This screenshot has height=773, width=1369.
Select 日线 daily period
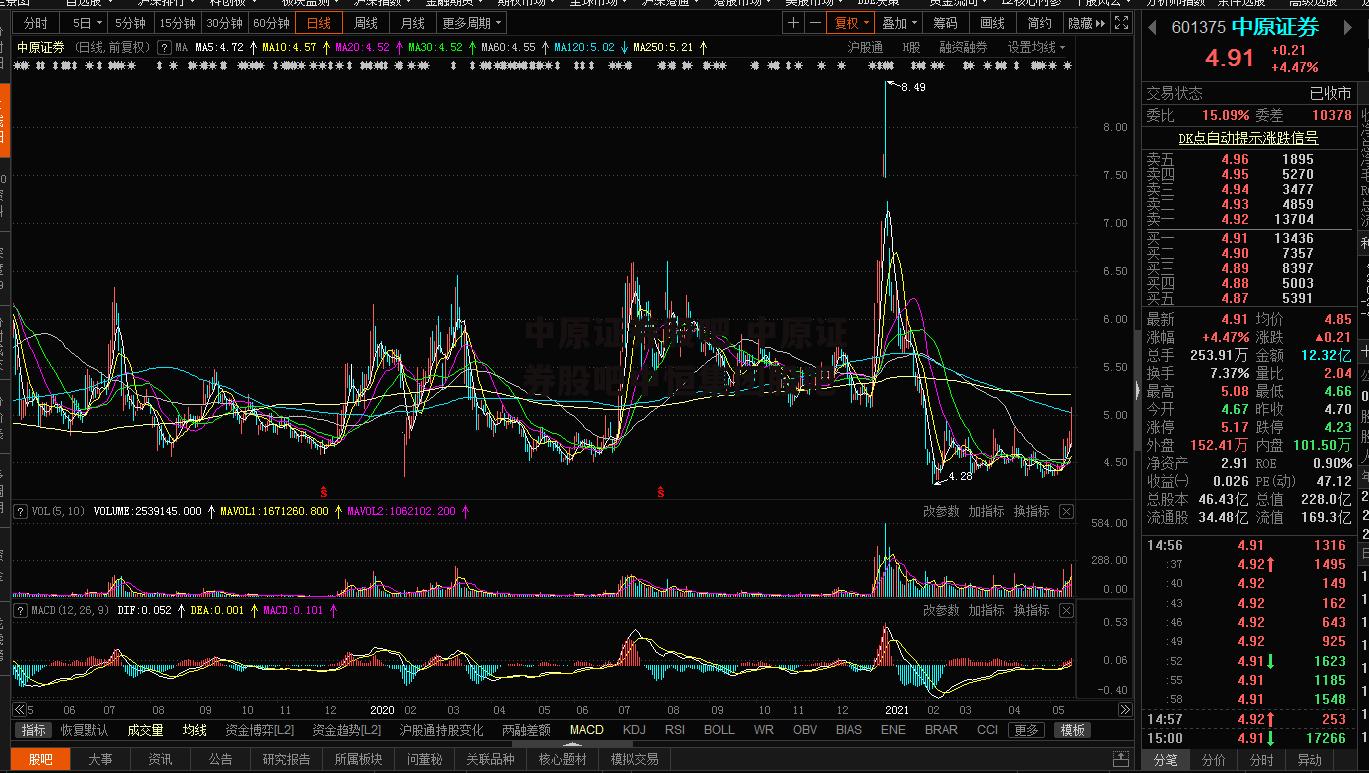tap(319, 23)
